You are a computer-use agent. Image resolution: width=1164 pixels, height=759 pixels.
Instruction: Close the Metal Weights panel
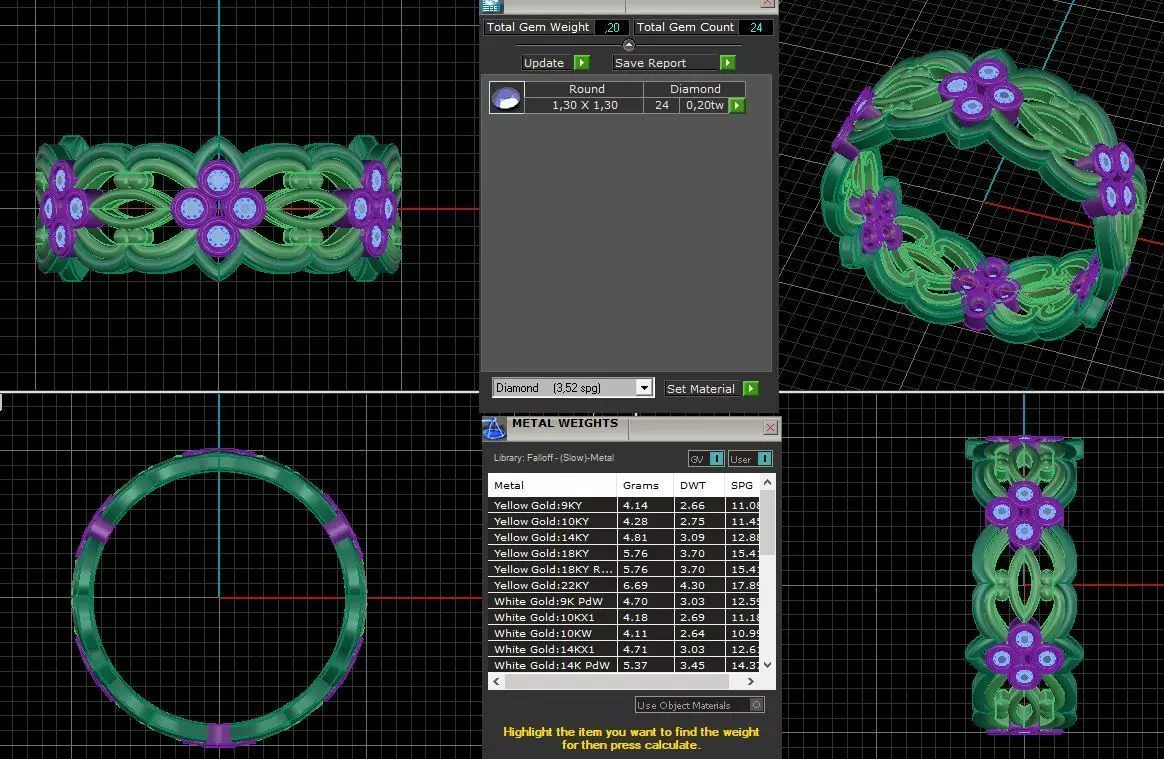(x=771, y=427)
